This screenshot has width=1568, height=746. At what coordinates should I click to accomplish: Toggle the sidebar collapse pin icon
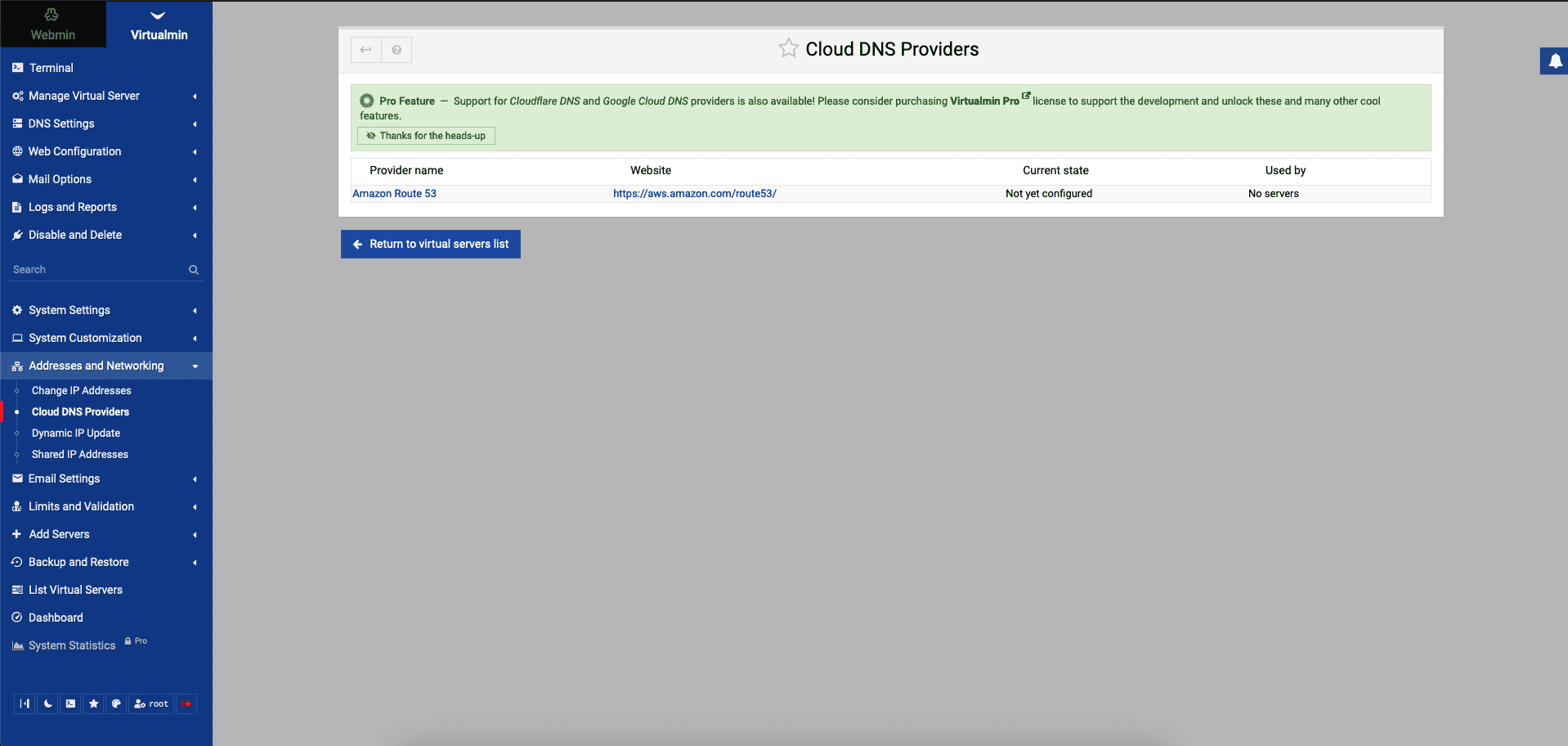tap(25, 703)
